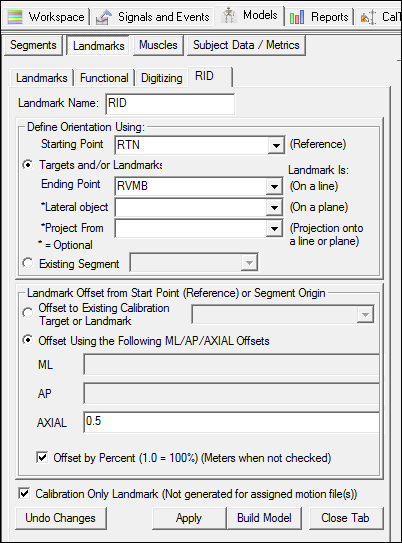This screenshot has height=543, width=402.
Task: Click the Apply button
Action: [189, 518]
